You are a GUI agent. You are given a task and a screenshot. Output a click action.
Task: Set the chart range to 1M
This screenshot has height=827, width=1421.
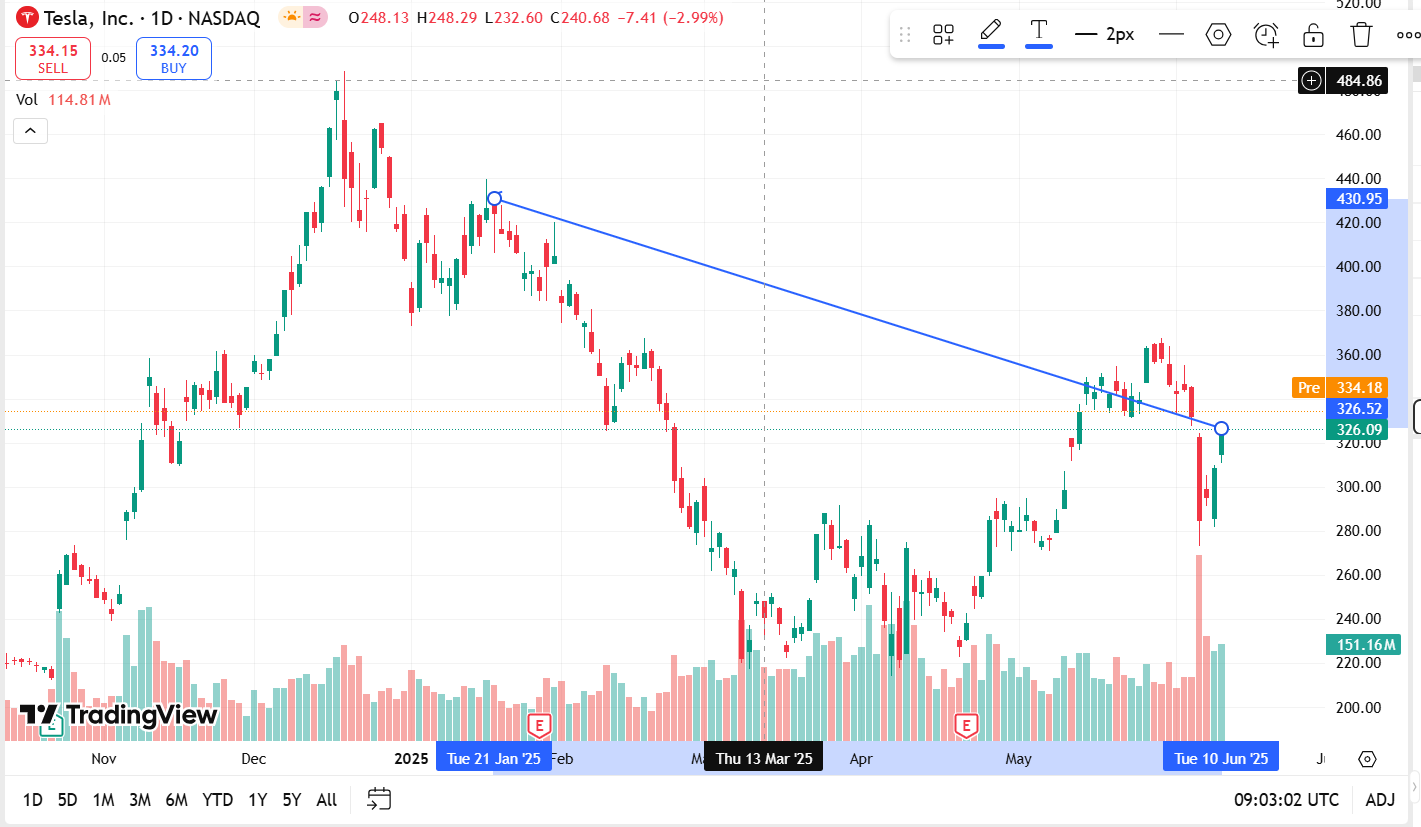pyautogui.click(x=103, y=800)
